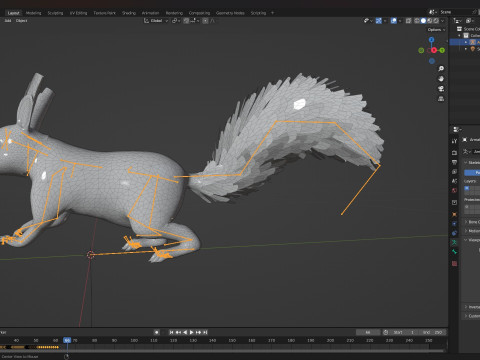The width and height of the screenshot is (480, 360).
Task: Open the World properties tab icon
Action: [454, 190]
